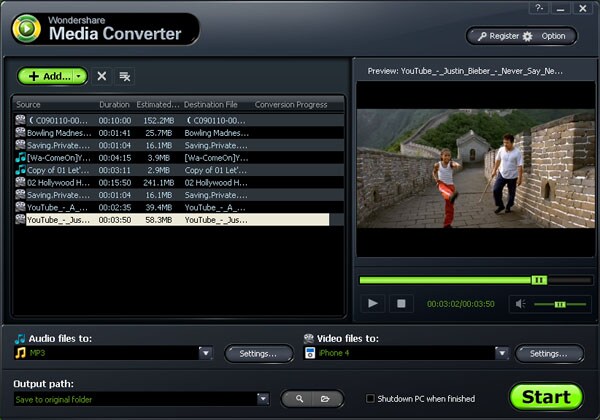The width and height of the screenshot is (600, 420).
Task: Click the green Start button
Action: pyautogui.click(x=546, y=397)
